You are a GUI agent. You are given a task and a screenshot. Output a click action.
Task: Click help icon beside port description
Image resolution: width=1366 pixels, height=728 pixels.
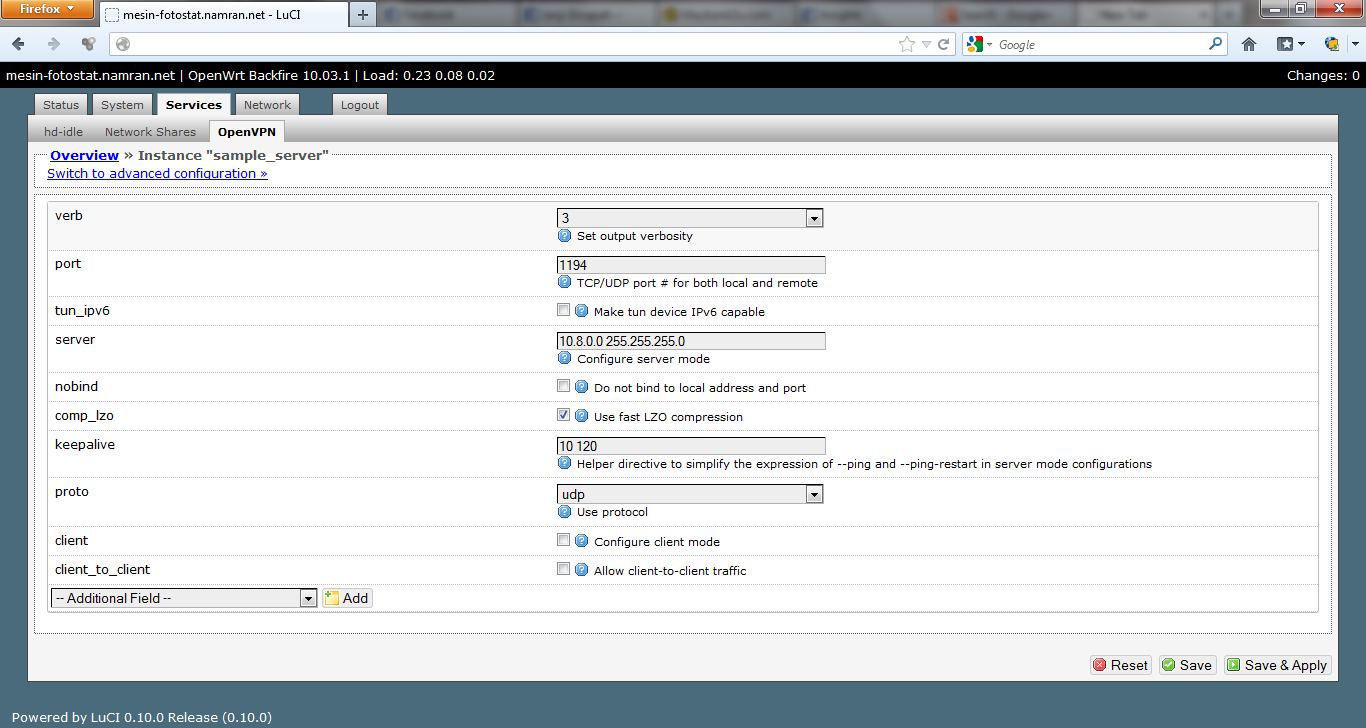pyautogui.click(x=564, y=283)
